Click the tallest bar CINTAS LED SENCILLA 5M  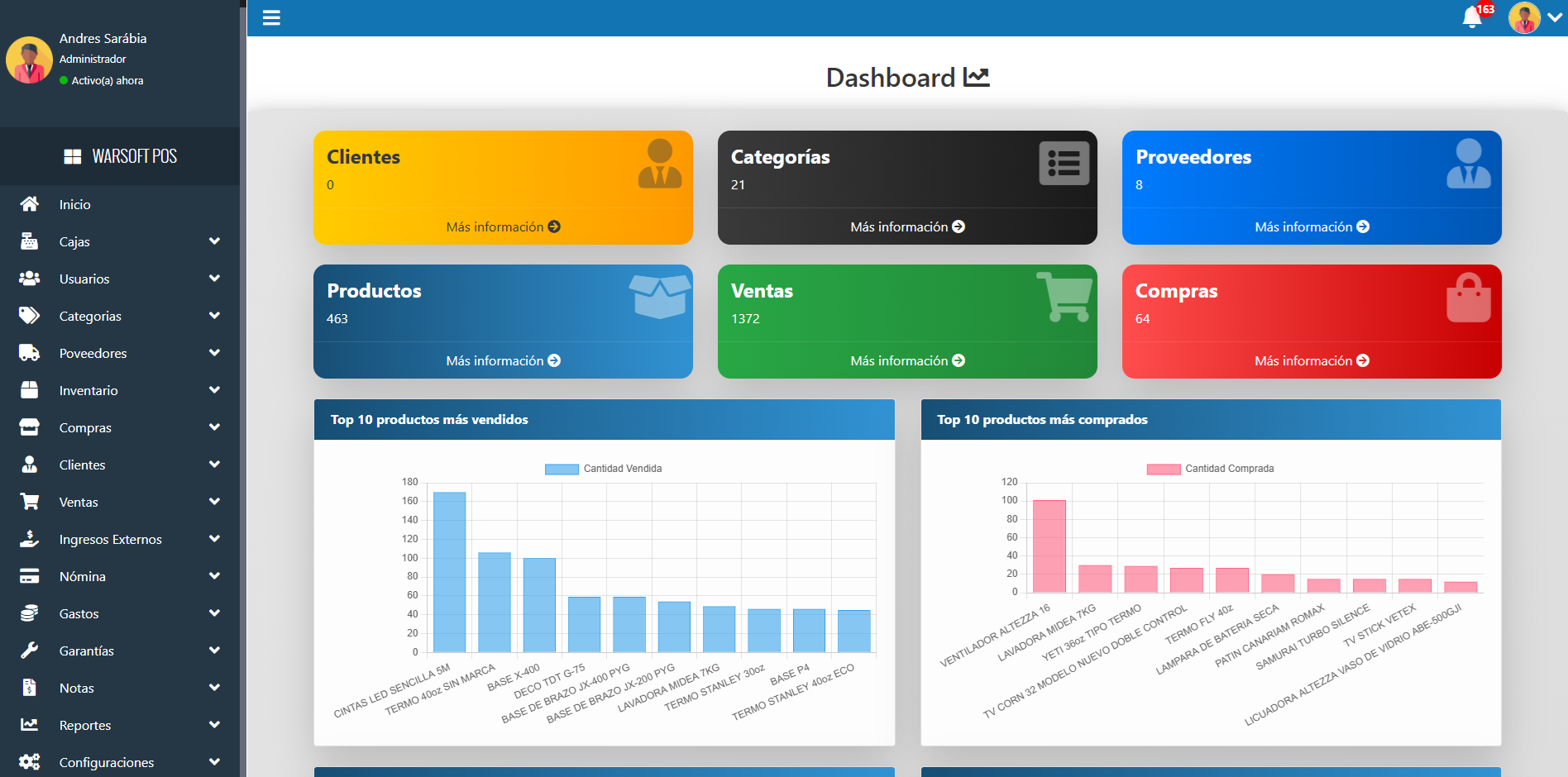[450, 572]
